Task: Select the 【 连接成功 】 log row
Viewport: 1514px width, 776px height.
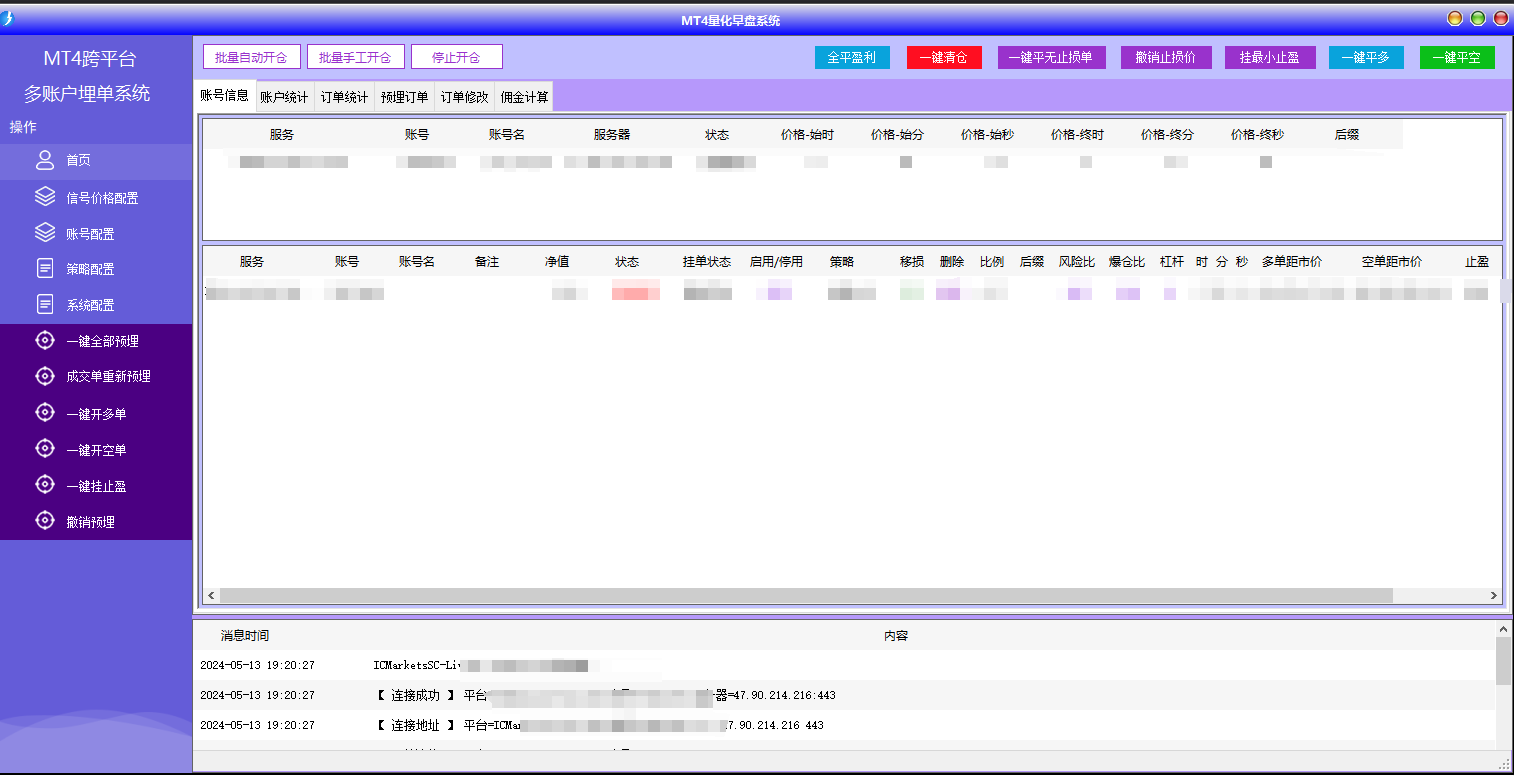Action: point(844,695)
